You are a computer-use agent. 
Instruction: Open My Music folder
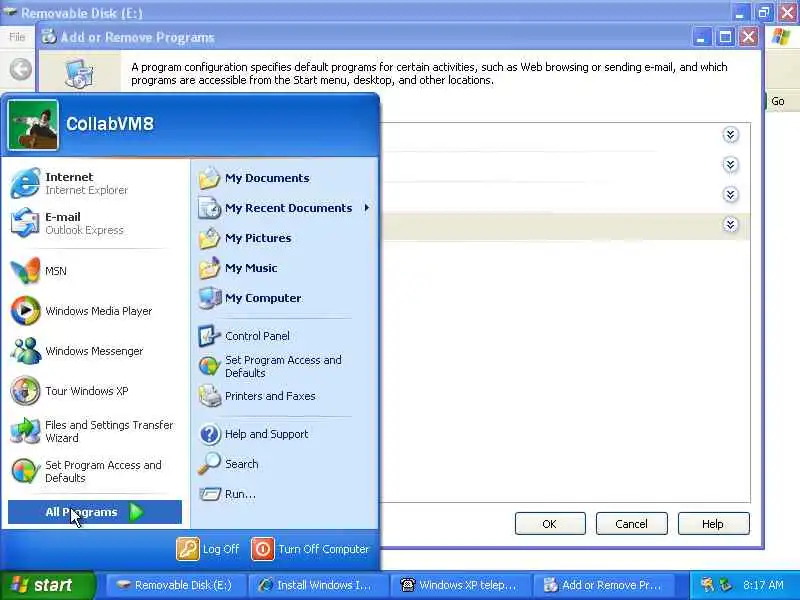point(284,268)
